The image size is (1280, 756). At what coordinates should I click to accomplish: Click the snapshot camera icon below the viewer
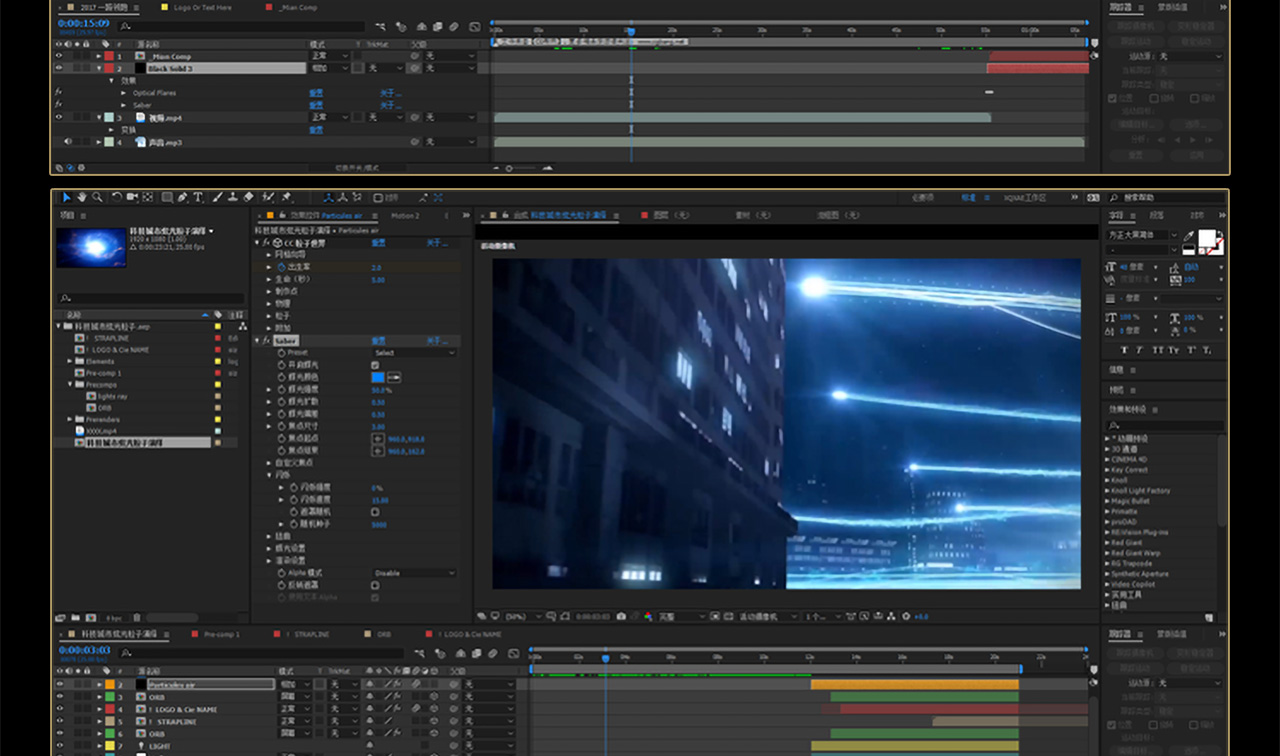click(622, 617)
